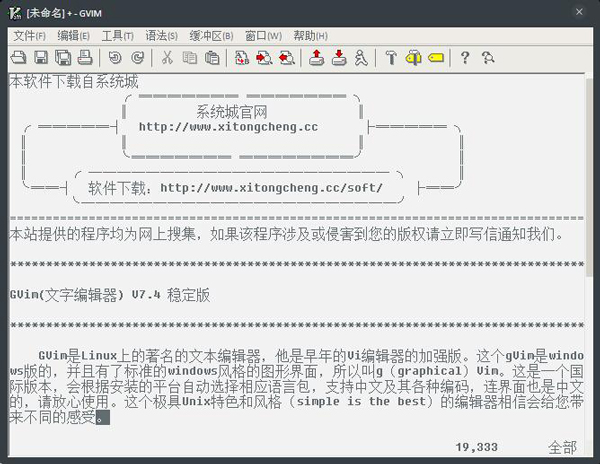This screenshot has height=464, width=600.
Task: Click the Load Session icon
Action: tap(316, 58)
